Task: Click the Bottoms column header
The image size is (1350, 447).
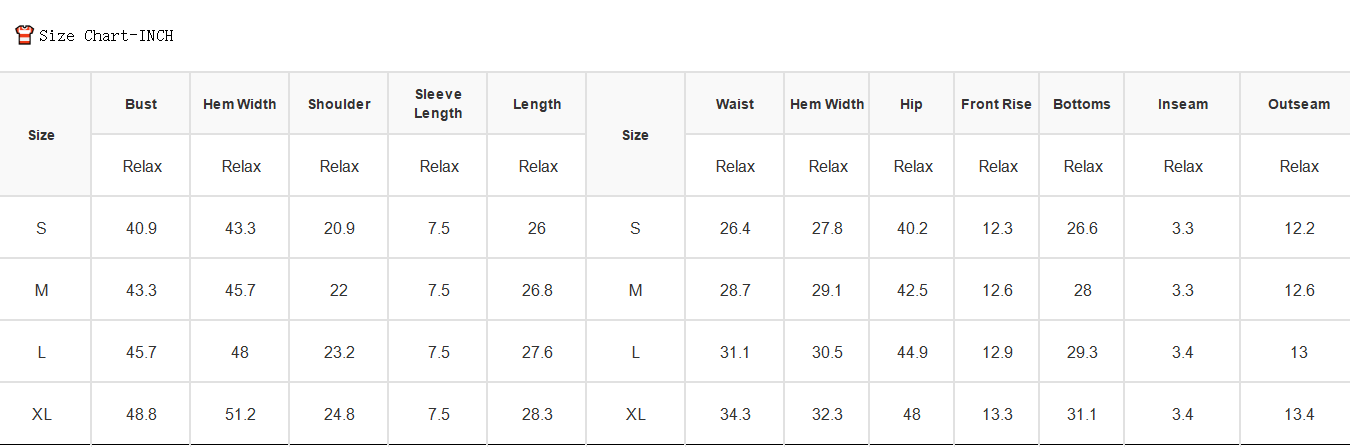Action: (x=1082, y=104)
